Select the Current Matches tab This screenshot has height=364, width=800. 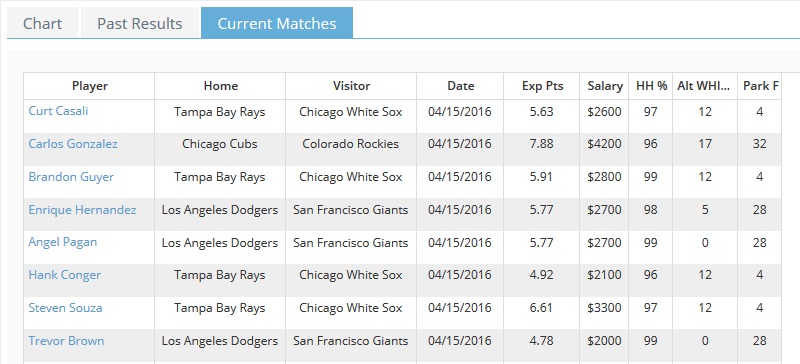277,23
